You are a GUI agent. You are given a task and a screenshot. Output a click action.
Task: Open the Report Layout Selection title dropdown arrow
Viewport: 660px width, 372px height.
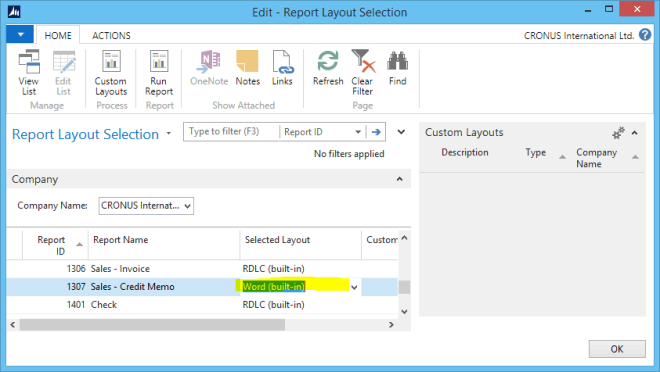(x=169, y=133)
